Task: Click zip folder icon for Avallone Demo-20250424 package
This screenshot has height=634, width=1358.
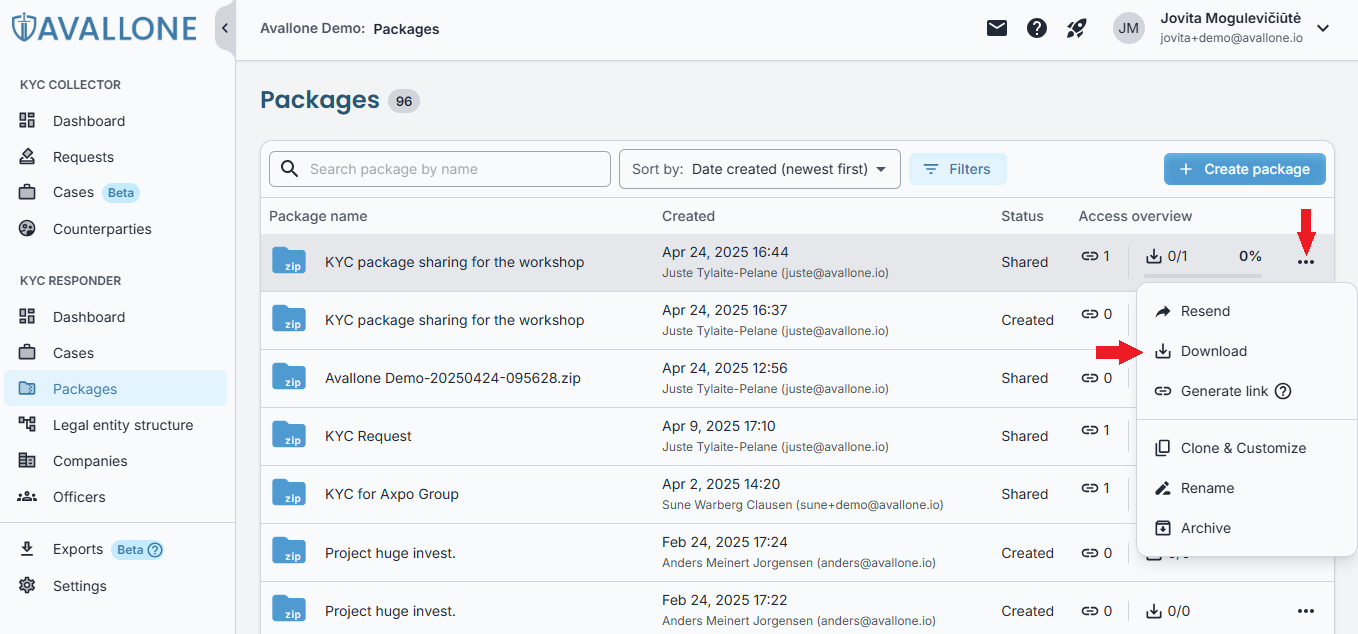Action: [x=289, y=377]
